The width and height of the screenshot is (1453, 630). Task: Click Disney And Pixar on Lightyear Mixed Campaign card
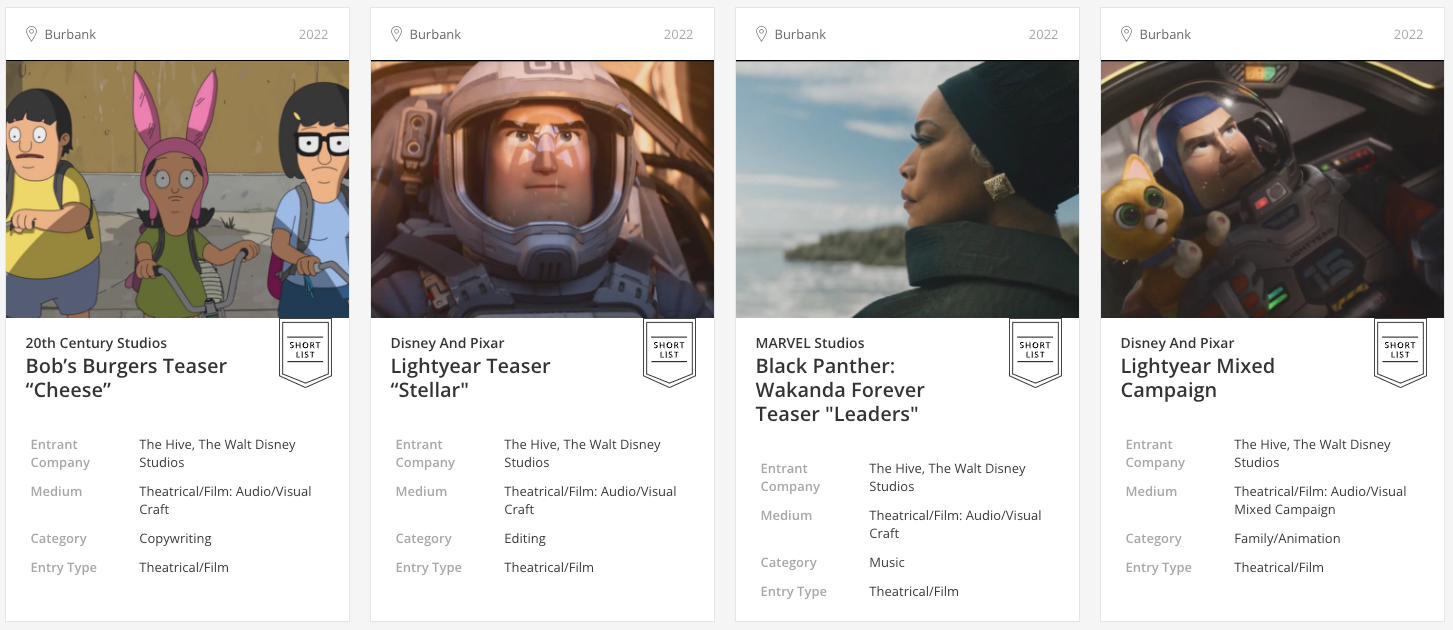click(1177, 343)
